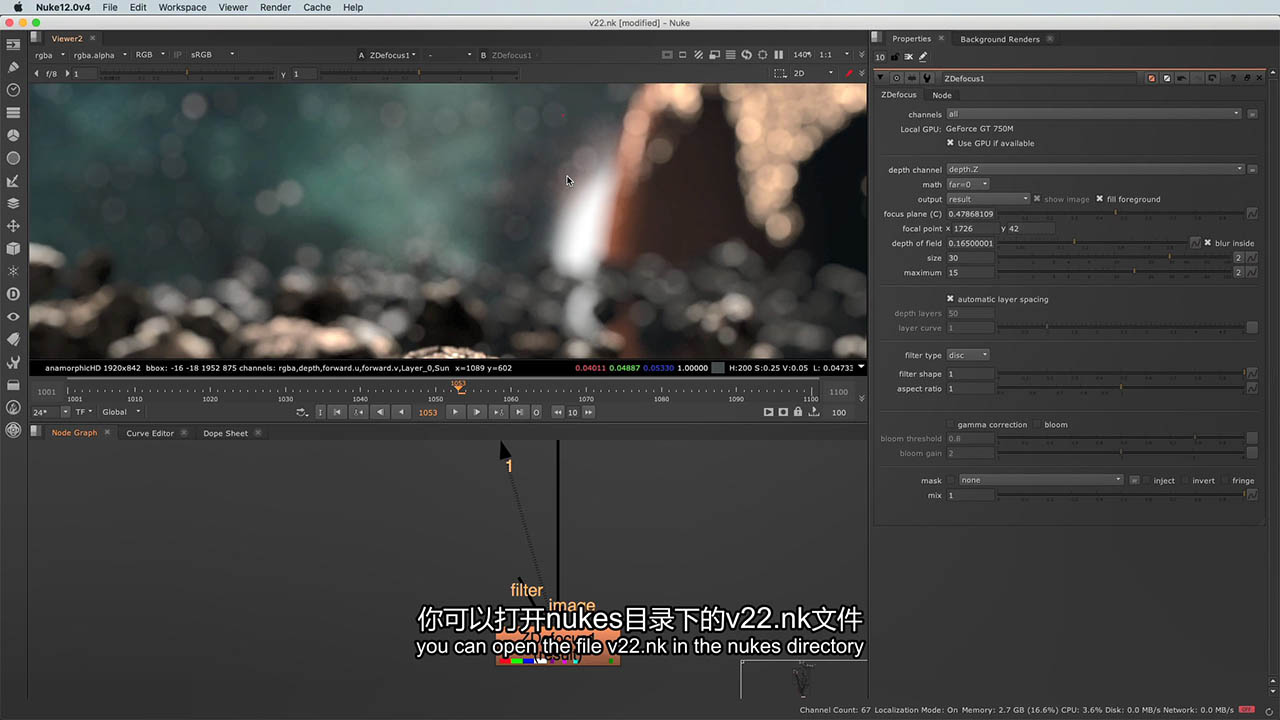Image resolution: width=1280 pixels, height=720 pixels.
Task: Click the pause viewer playback icon
Action: point(778,55)
